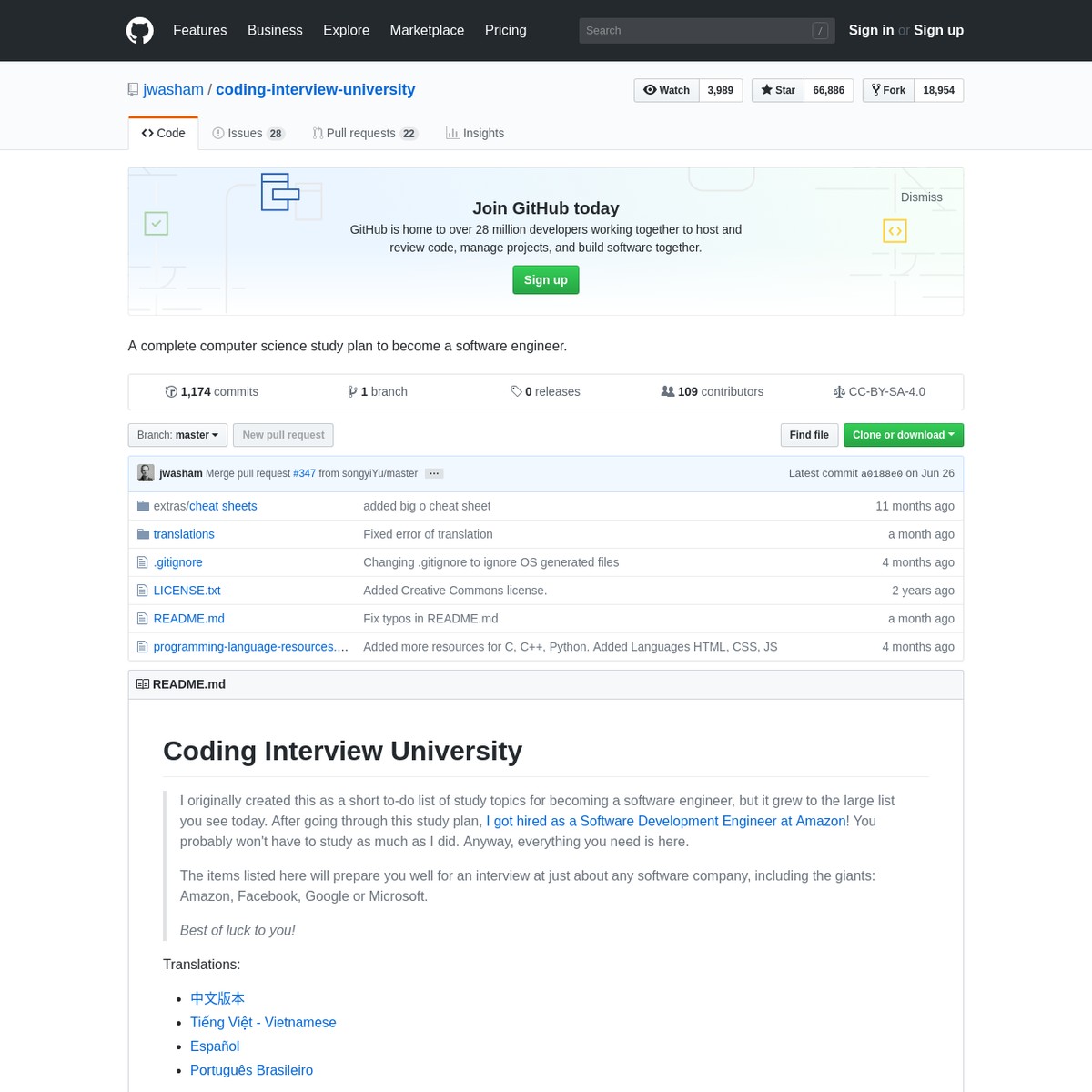Open the README.md file link in list
The height and width of the screenshot is (1092, 1092).
click(x=189, y=619)
